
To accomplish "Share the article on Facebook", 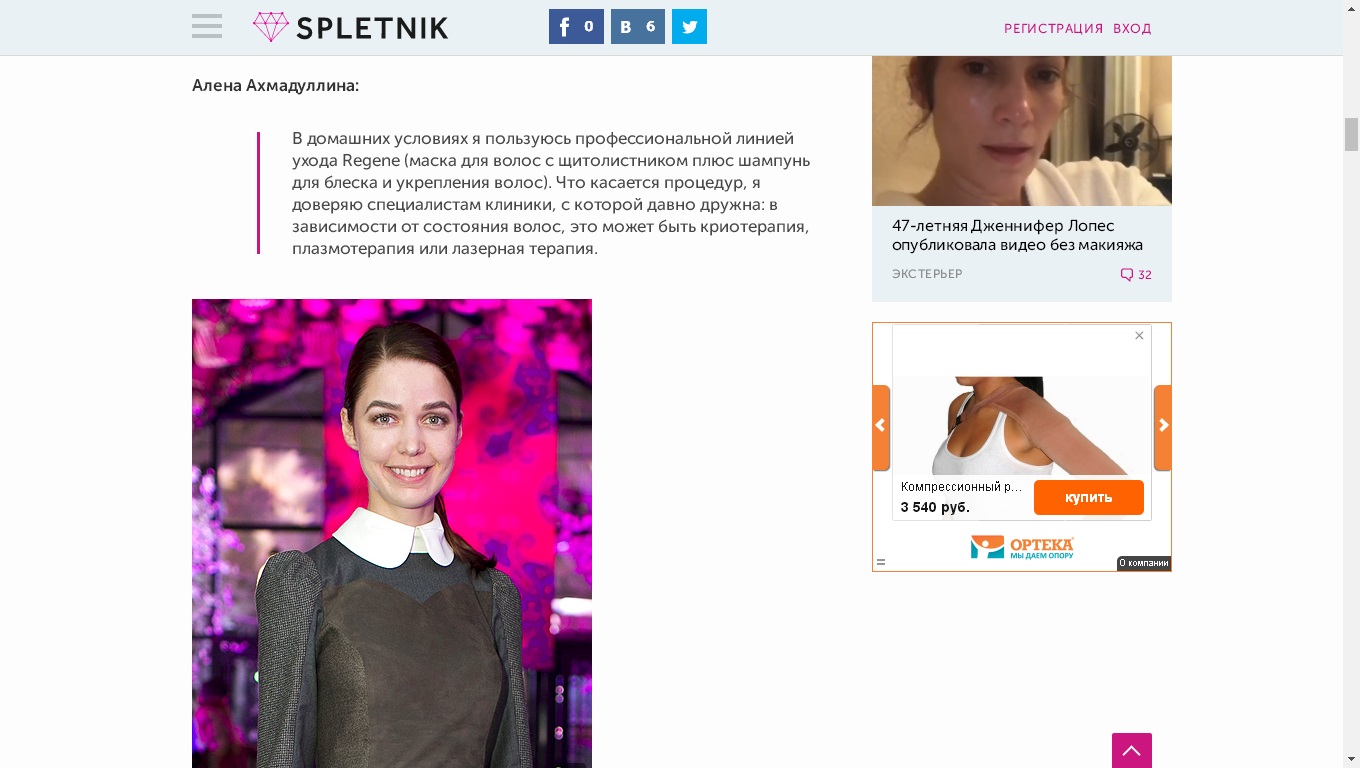I will click(576, 27).
